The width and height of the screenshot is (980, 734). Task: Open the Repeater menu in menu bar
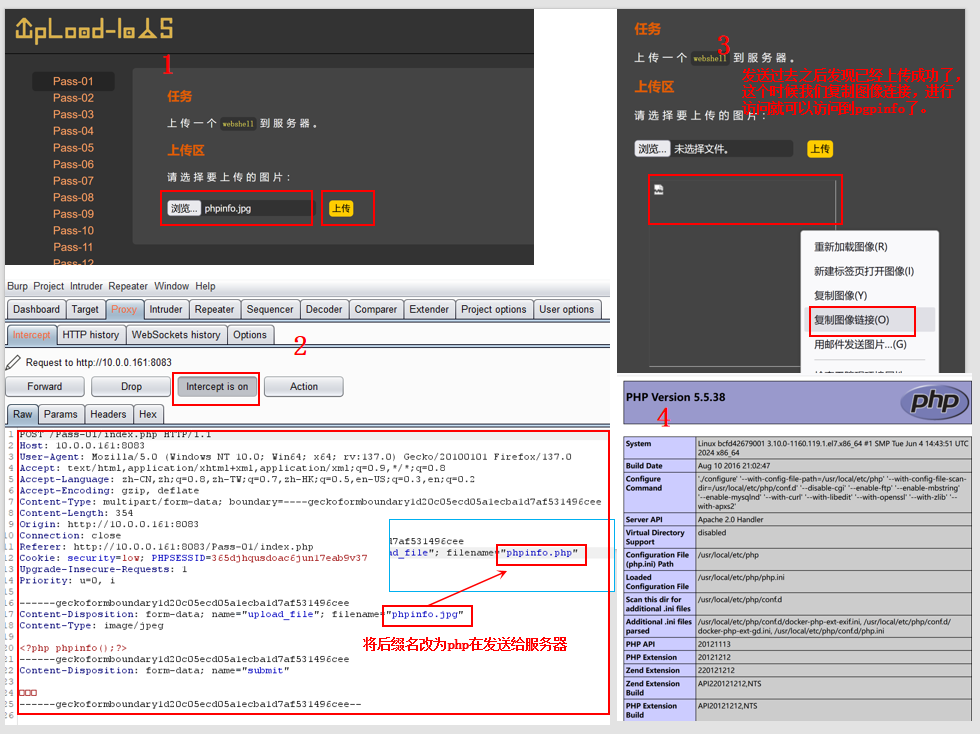[128, 286]
